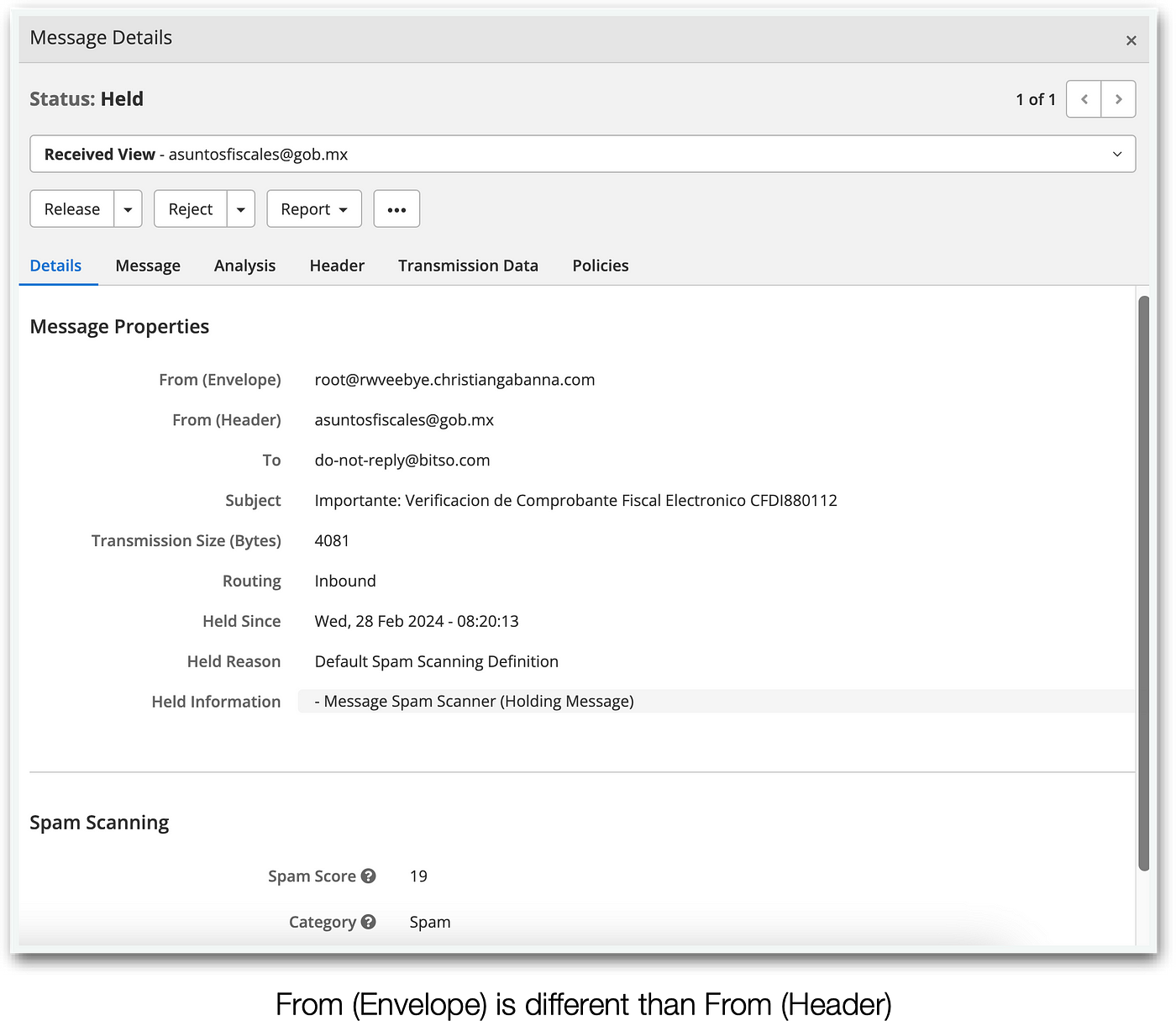Click the Release button
Image resolution: width=1176 pixels, height=1026 pixels.
pyautogui.click(x=72, y=209)
